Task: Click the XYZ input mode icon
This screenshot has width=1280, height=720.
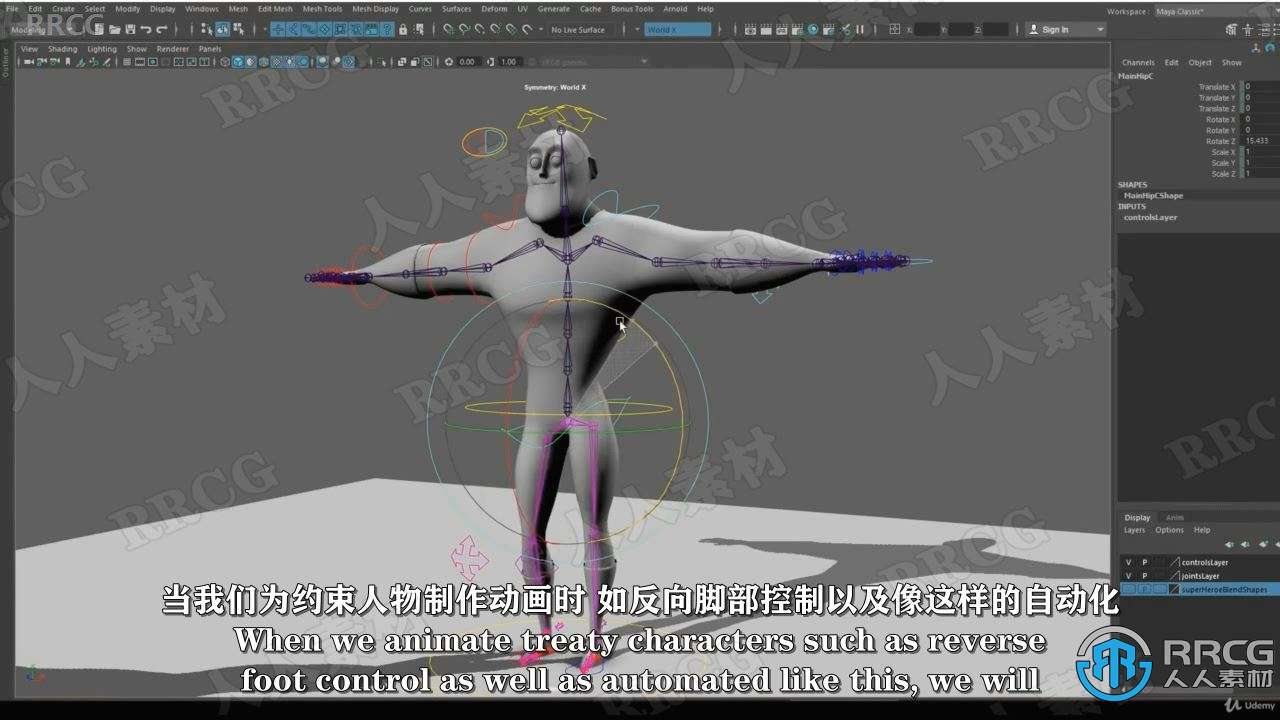Action: click(x=894, y=29)
